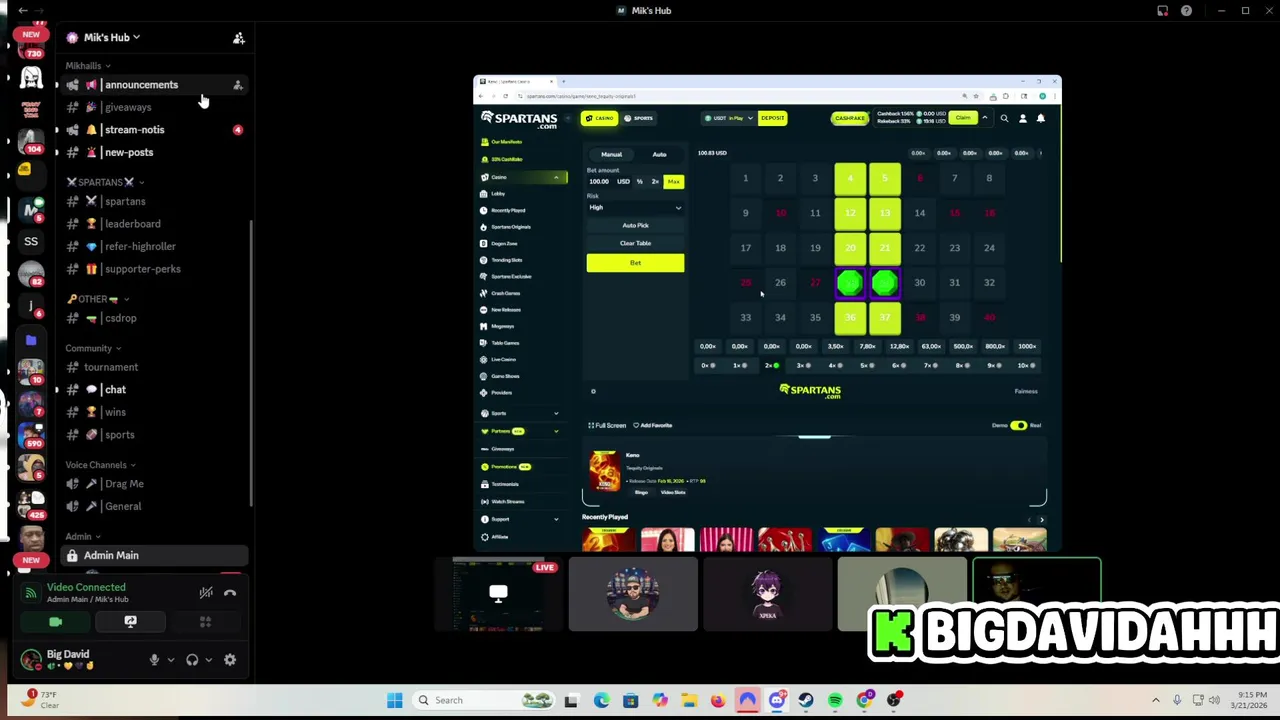
Task: Disconnect from the voice call
Action: [x=230, y=593]
